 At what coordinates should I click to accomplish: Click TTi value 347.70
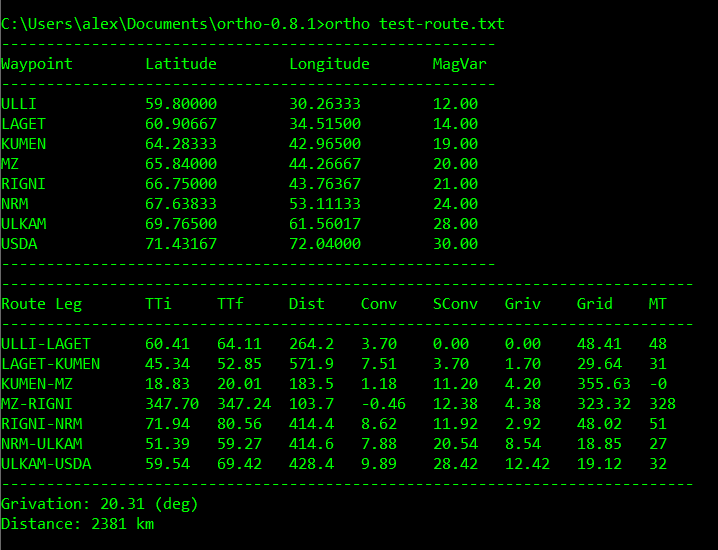click(172, 404)
